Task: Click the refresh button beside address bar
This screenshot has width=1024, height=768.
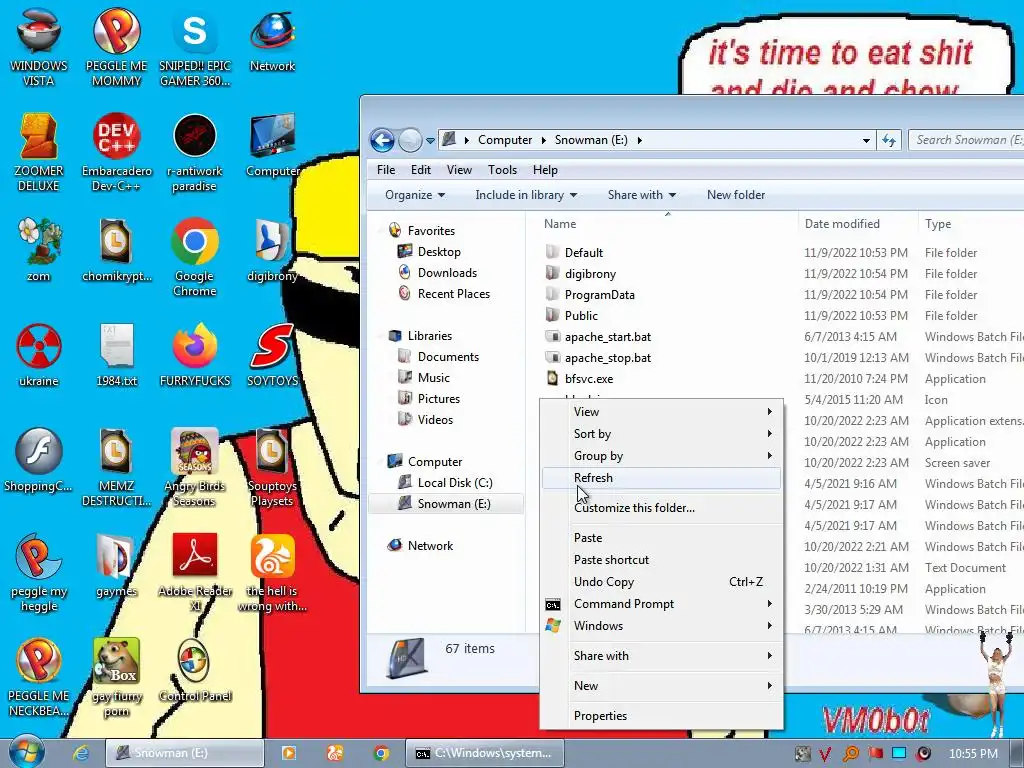Action: pyautogui.click(x=889, y=140)
